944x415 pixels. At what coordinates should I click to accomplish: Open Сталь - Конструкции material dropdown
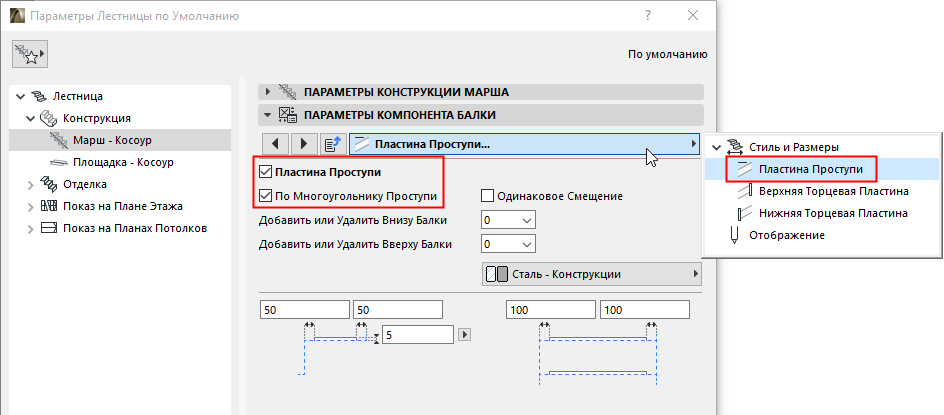point(592,275)
